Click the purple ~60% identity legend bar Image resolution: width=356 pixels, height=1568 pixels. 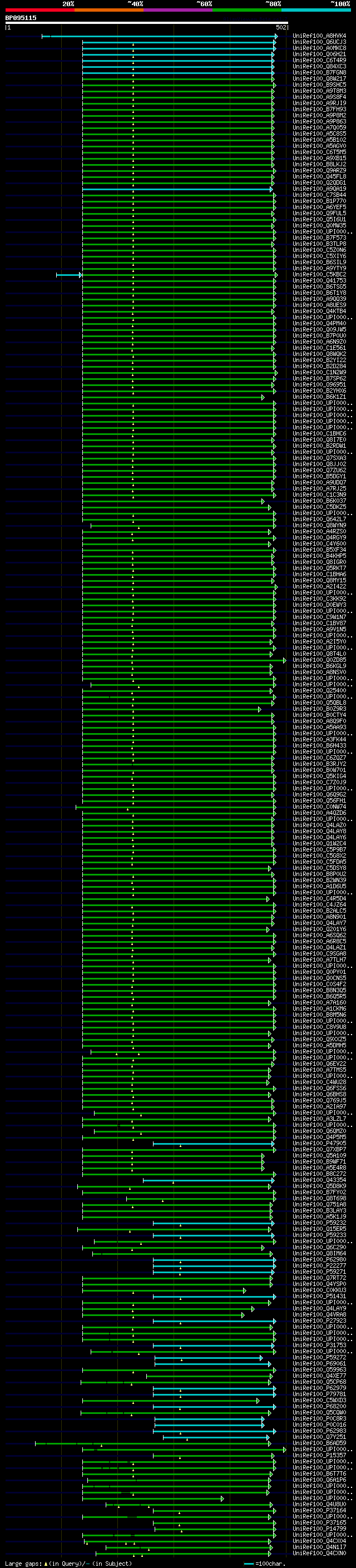tap(177, 10)
